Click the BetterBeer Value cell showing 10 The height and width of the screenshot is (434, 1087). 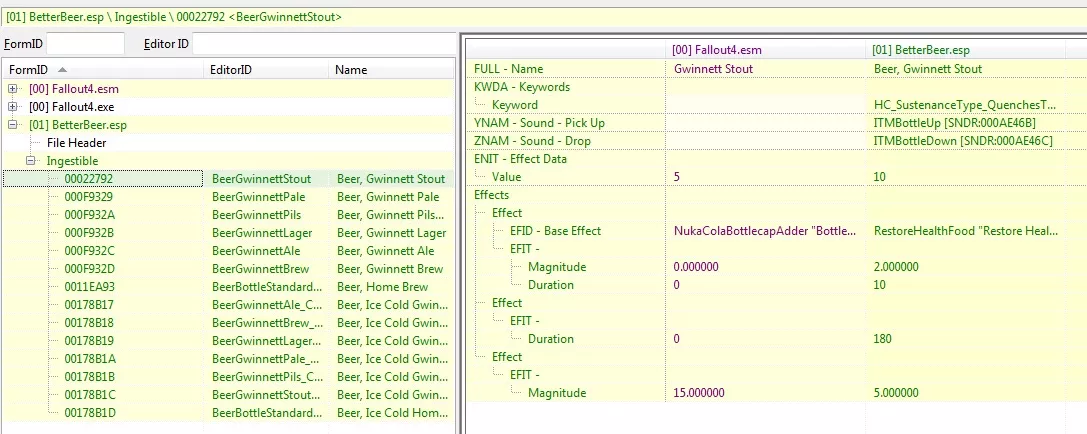pos(965,177)
